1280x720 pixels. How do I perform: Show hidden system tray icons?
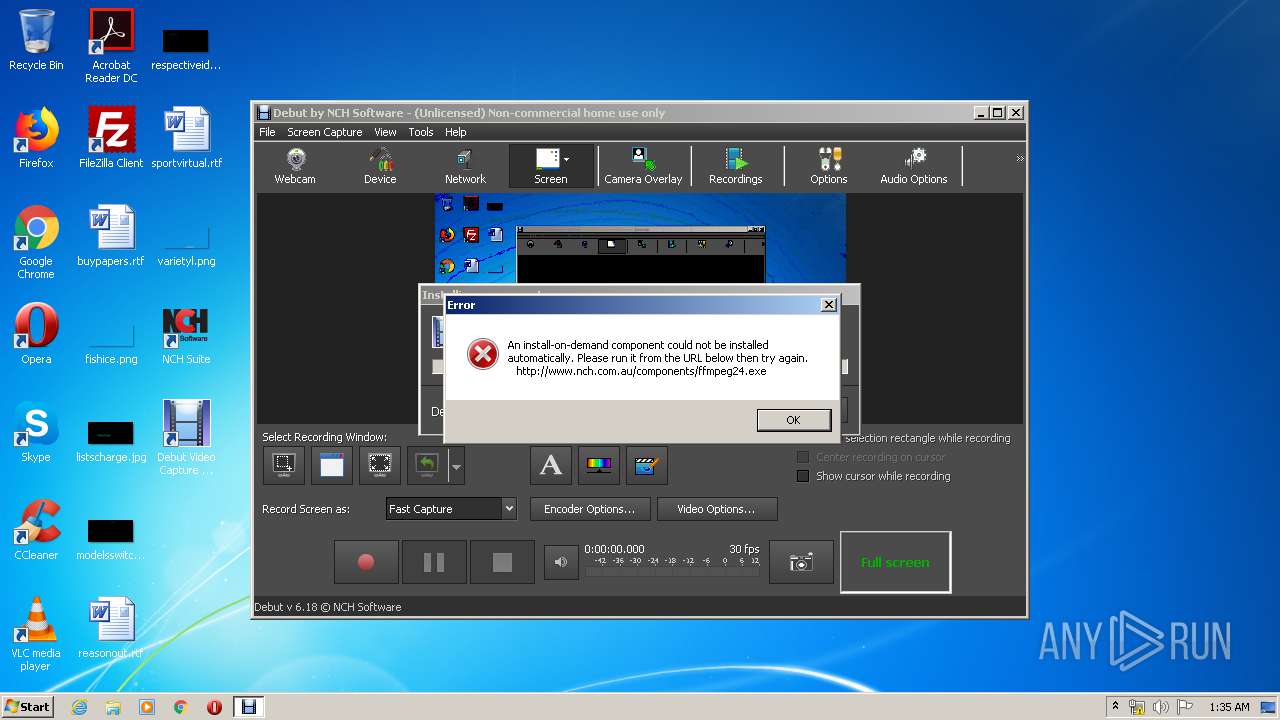coord(1115,707)
